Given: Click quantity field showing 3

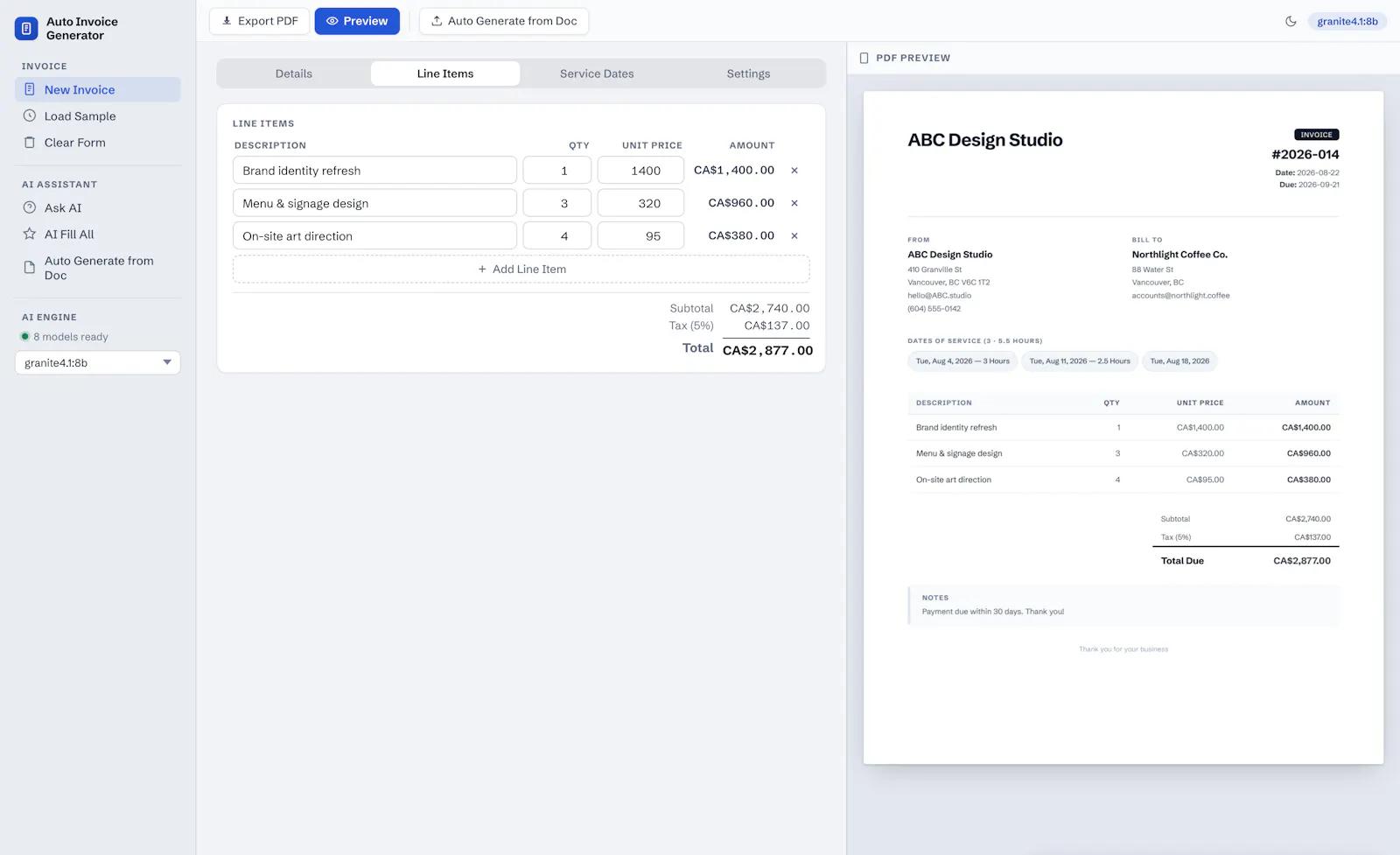Looking at the screenshot, I should pos(557,203).
